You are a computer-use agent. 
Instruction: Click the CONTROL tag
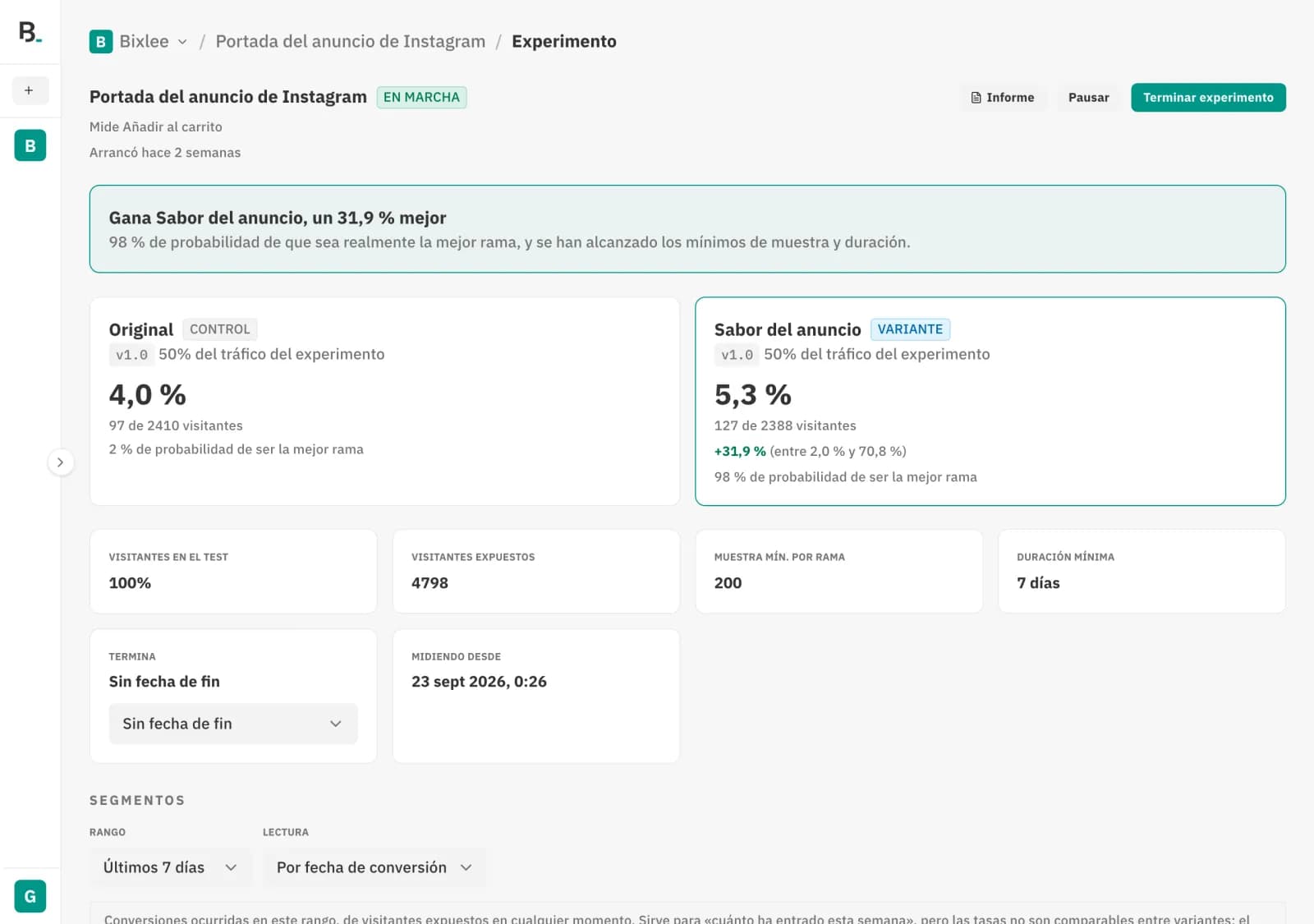(219, 329)
